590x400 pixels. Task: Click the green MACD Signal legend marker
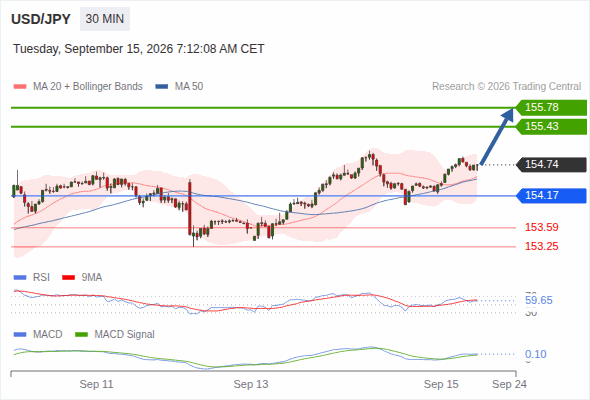click(x=81, y=334)
